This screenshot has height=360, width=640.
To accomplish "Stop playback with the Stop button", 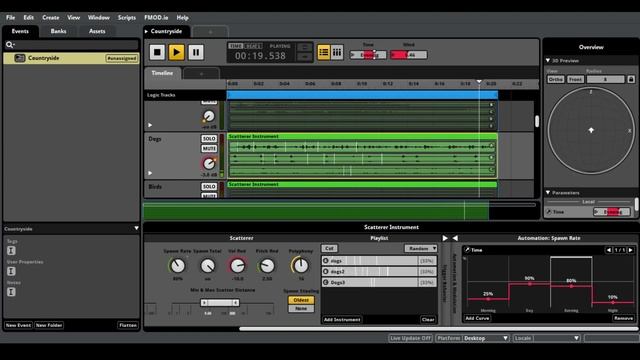I will [x=157, y=52].
